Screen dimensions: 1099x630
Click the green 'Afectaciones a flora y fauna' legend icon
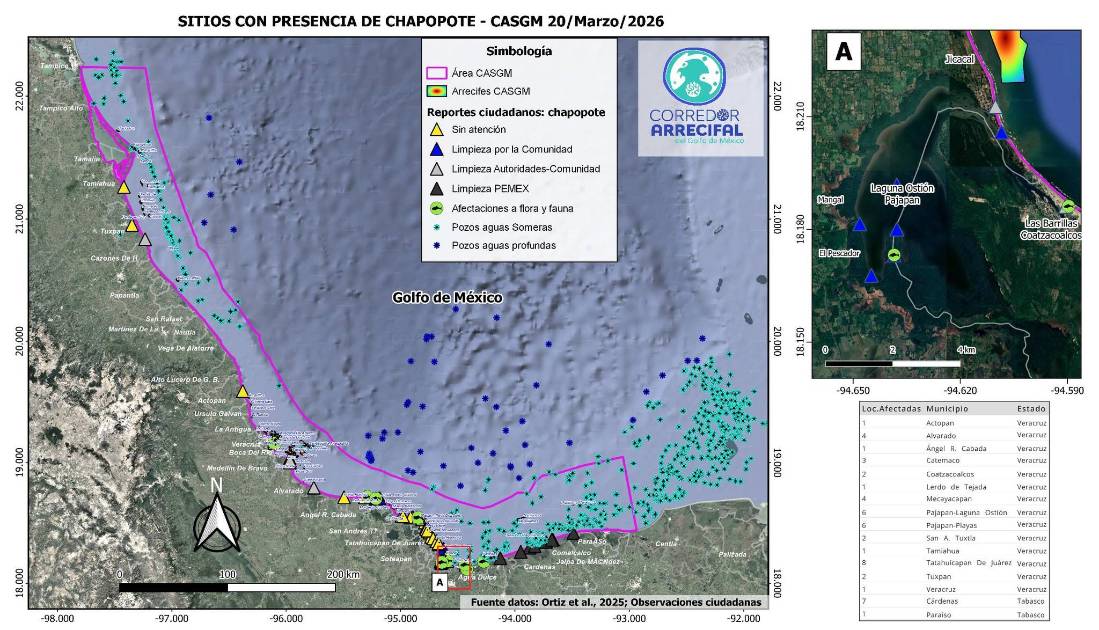click(436, 208)
